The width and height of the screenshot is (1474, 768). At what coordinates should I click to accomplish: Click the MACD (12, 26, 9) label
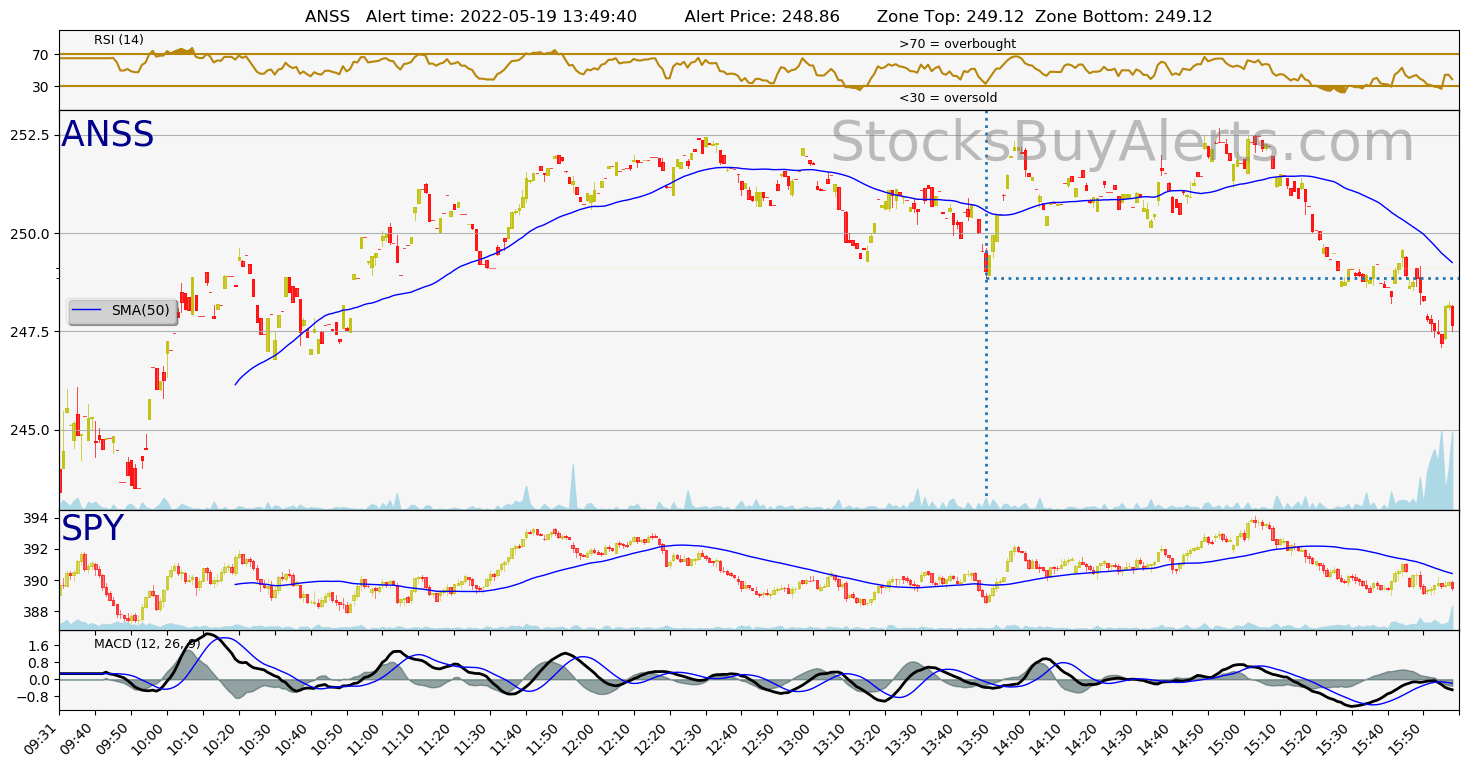(147, 643)
